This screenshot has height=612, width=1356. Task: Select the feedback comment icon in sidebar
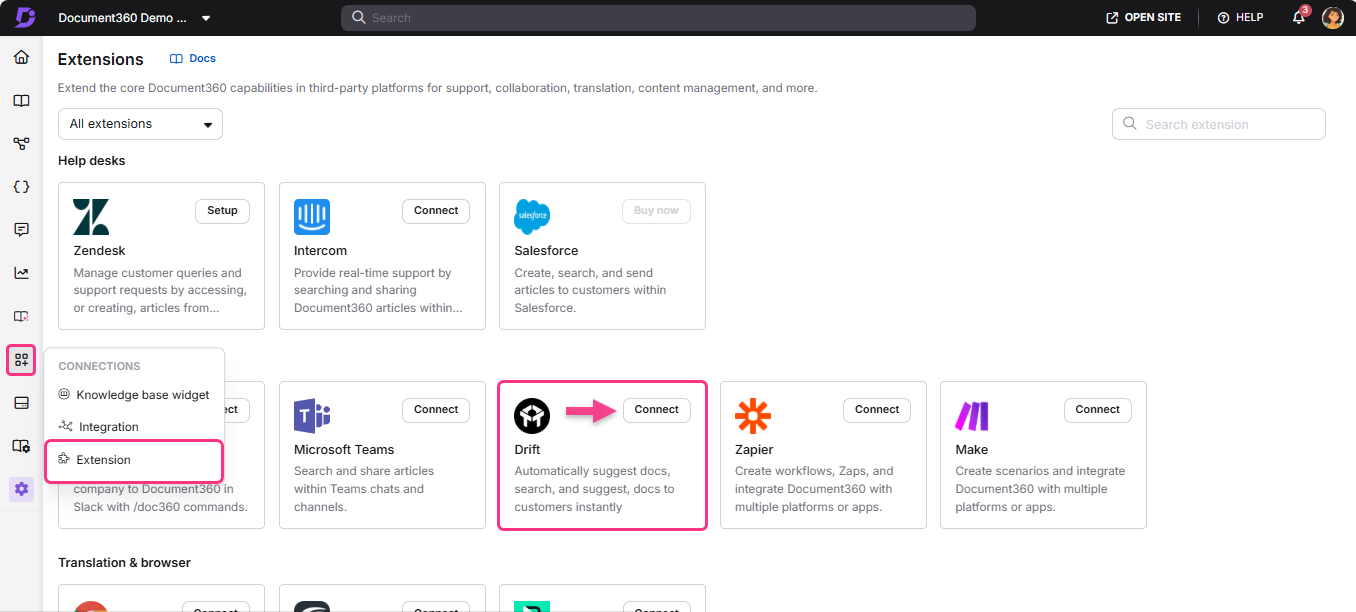(21, 229)
